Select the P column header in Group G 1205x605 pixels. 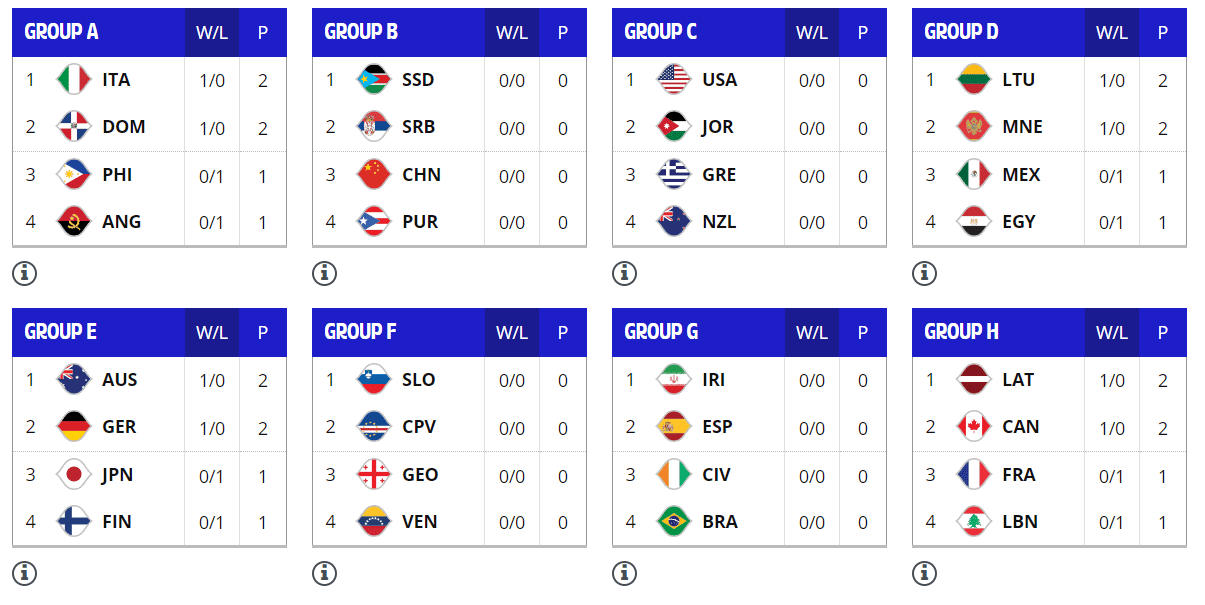coord(863,333)
